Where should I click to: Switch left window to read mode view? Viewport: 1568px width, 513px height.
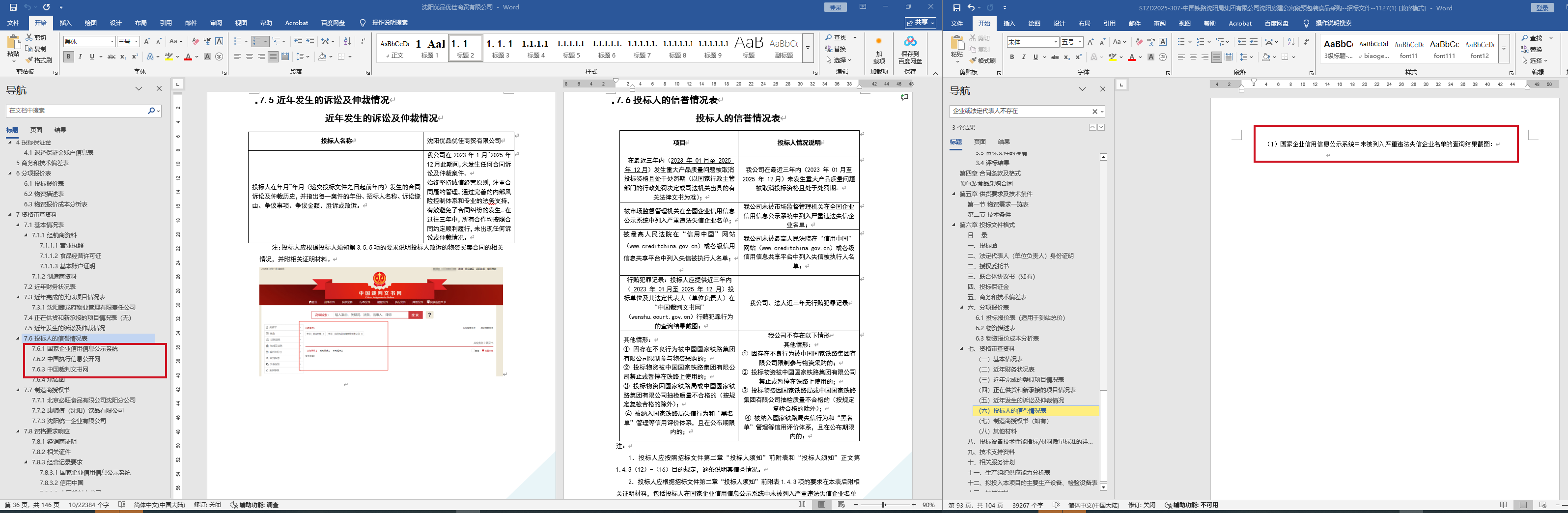[802, 505]
